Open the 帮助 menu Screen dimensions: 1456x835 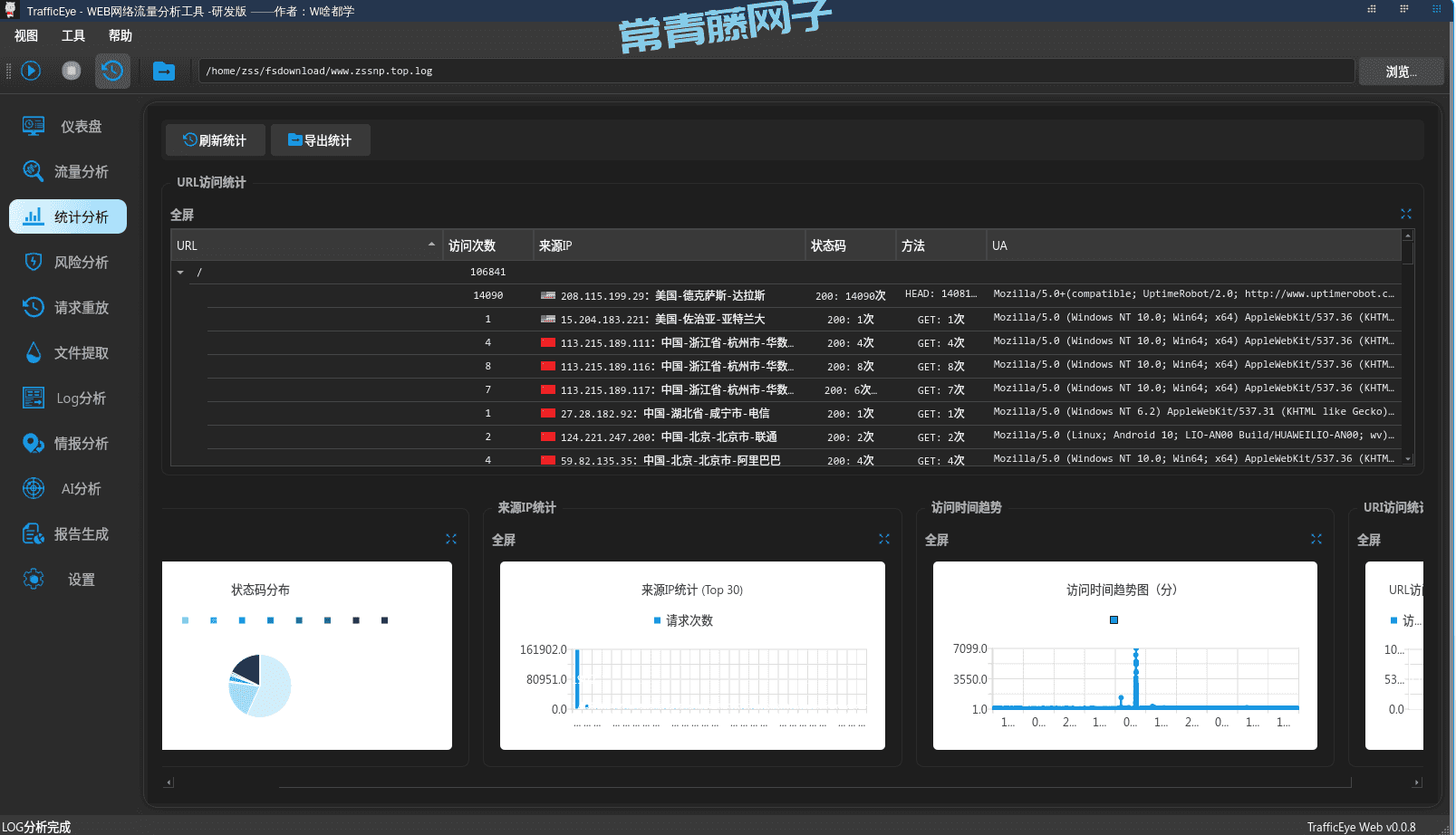pyautogui.click(x=121, y=36)
